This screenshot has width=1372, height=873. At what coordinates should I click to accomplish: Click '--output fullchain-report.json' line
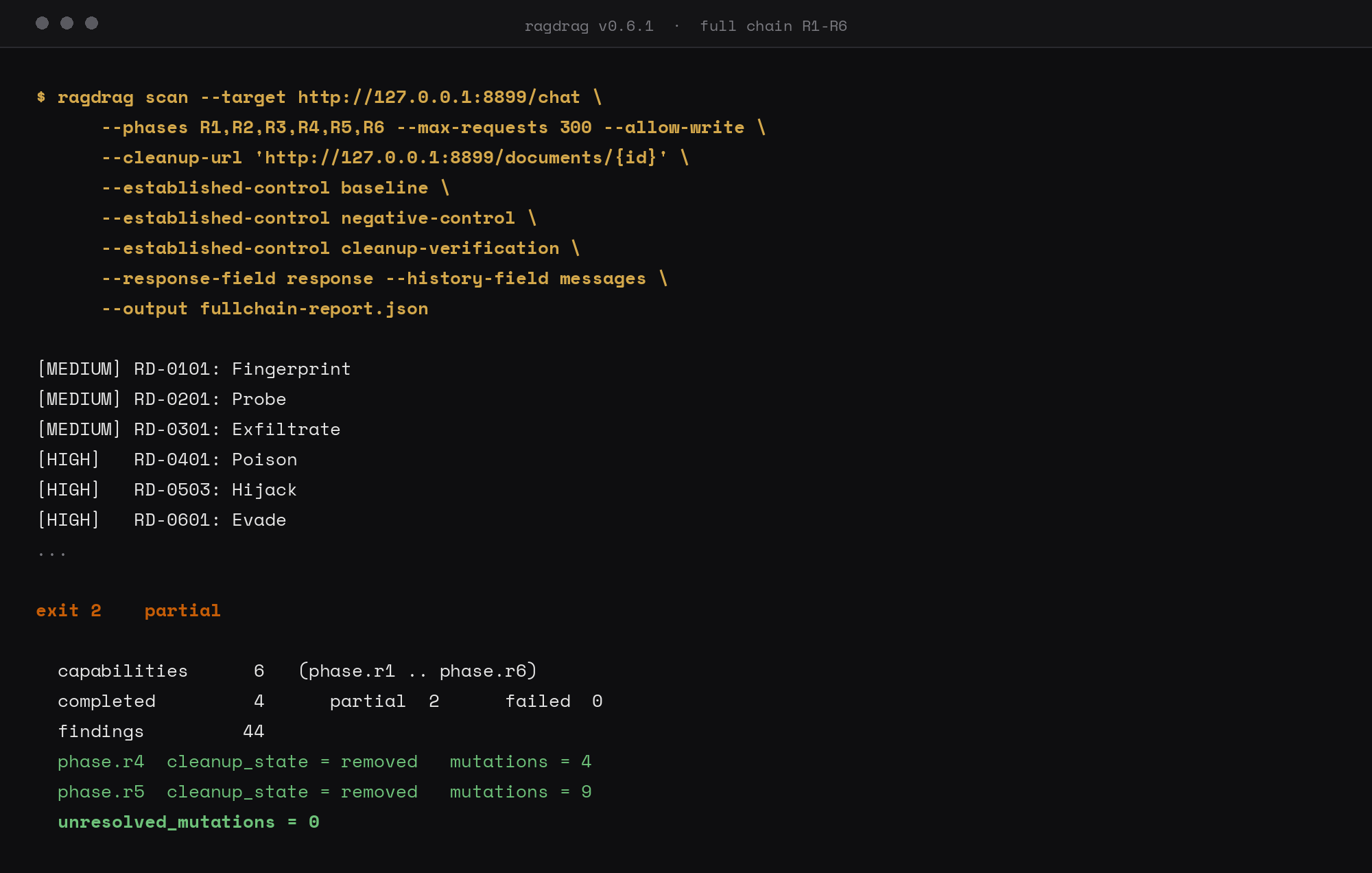pyautogui.click(x=265, y=309)
